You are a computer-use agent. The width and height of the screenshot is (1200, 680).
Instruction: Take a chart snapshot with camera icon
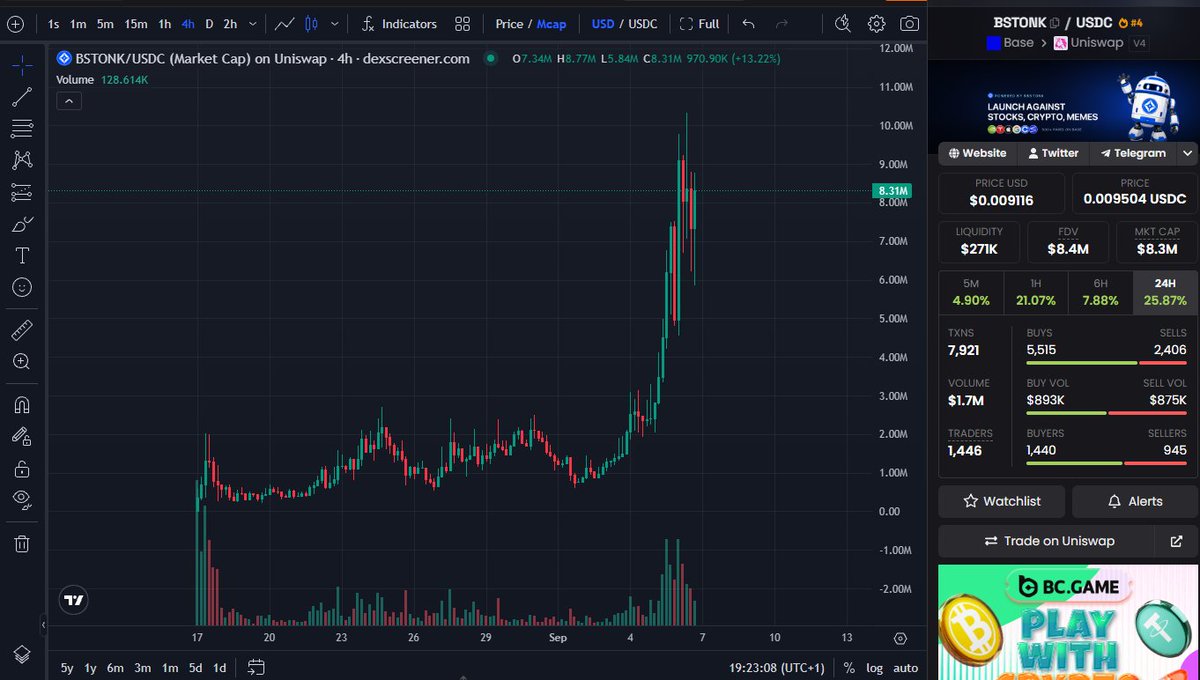point(909,23)
